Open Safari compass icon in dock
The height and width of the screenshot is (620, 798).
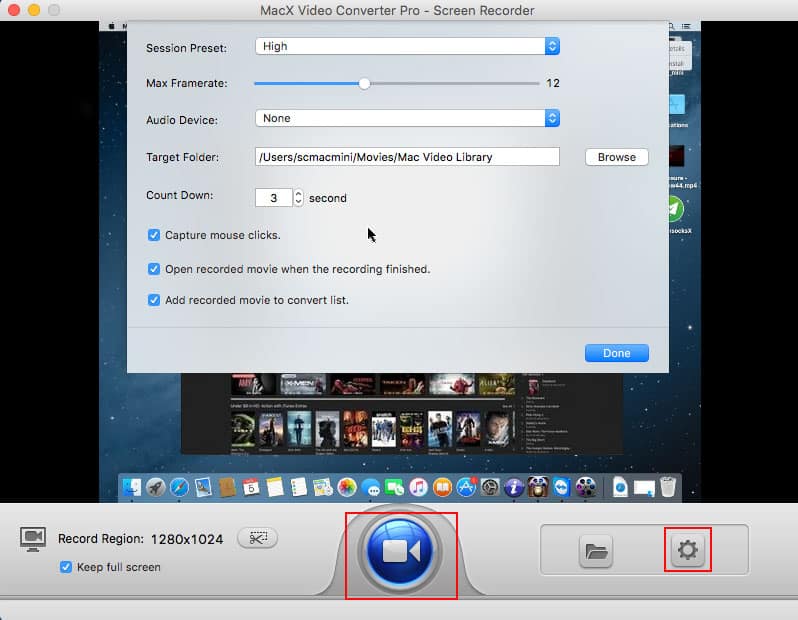coord(179,488)
